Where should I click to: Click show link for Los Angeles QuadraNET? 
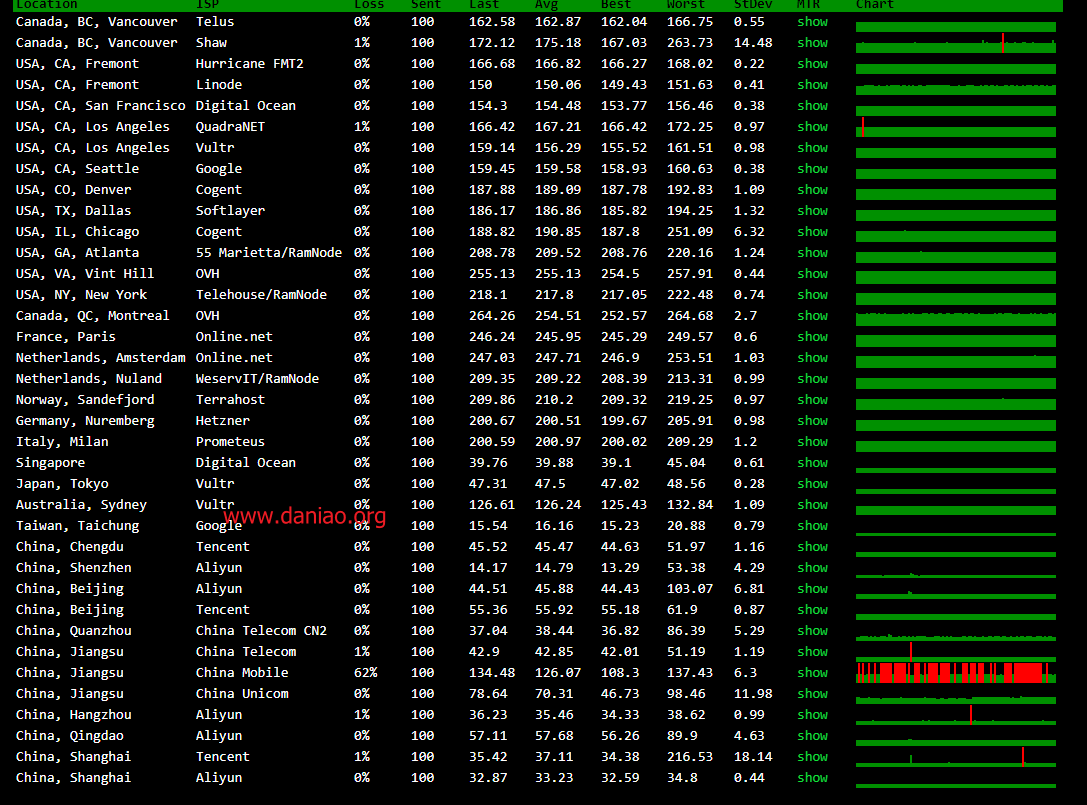point(812,126)
